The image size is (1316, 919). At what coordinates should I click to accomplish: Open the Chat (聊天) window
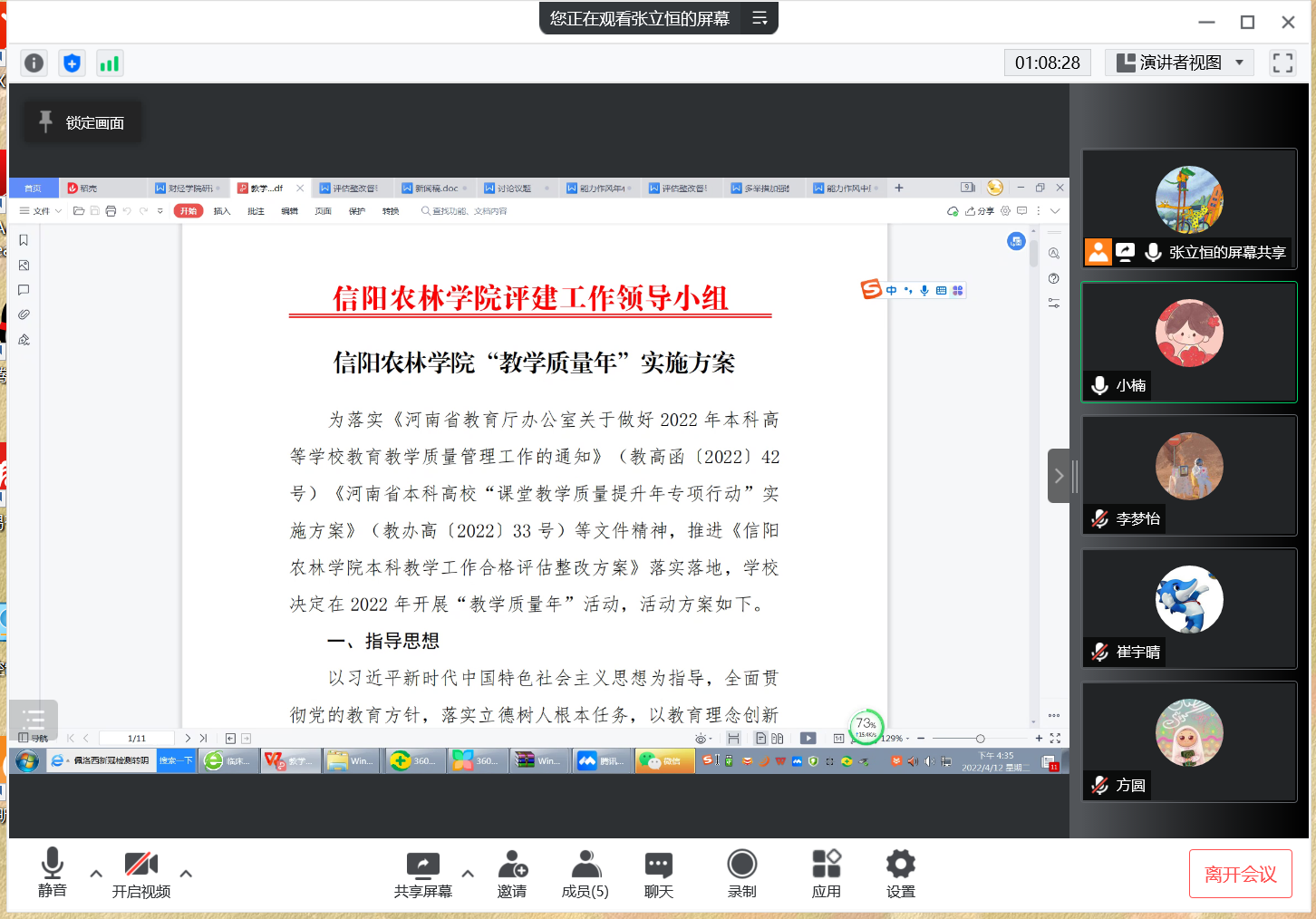point(658,873)
